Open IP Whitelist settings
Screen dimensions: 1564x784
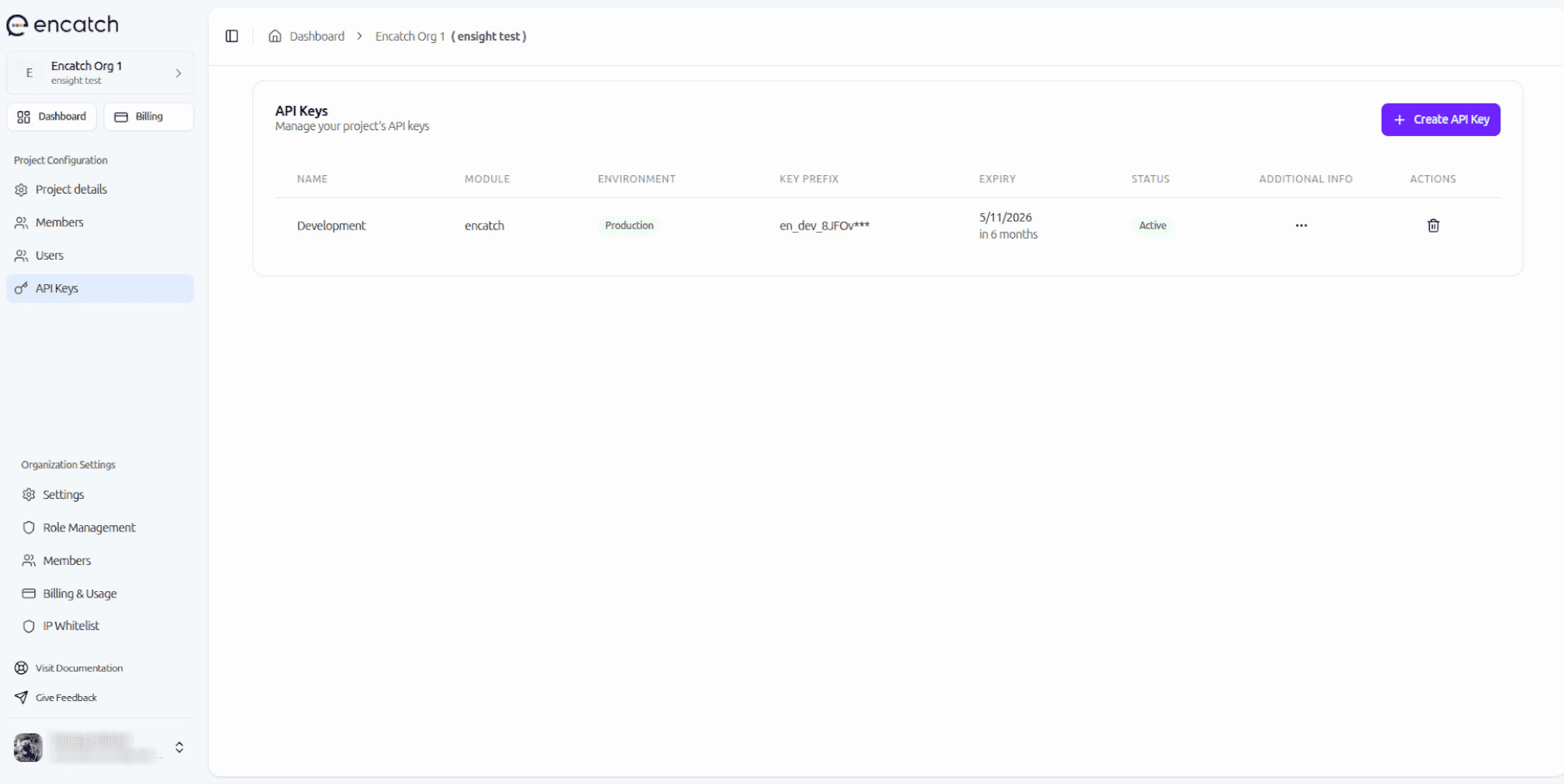coord(71,626)
